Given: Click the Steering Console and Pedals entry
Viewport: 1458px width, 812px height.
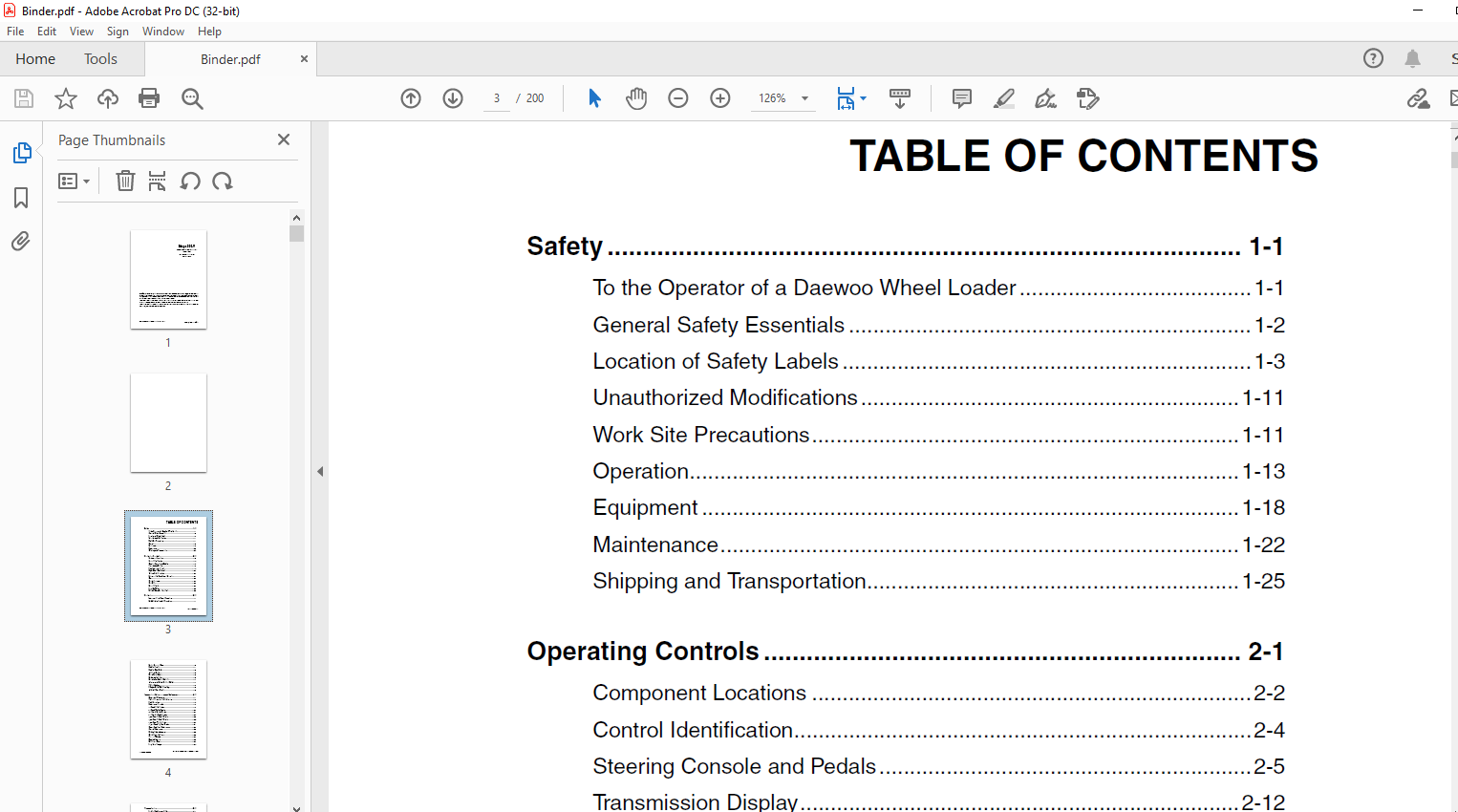Looking at the screenshot, I should [x=939, y=766].
